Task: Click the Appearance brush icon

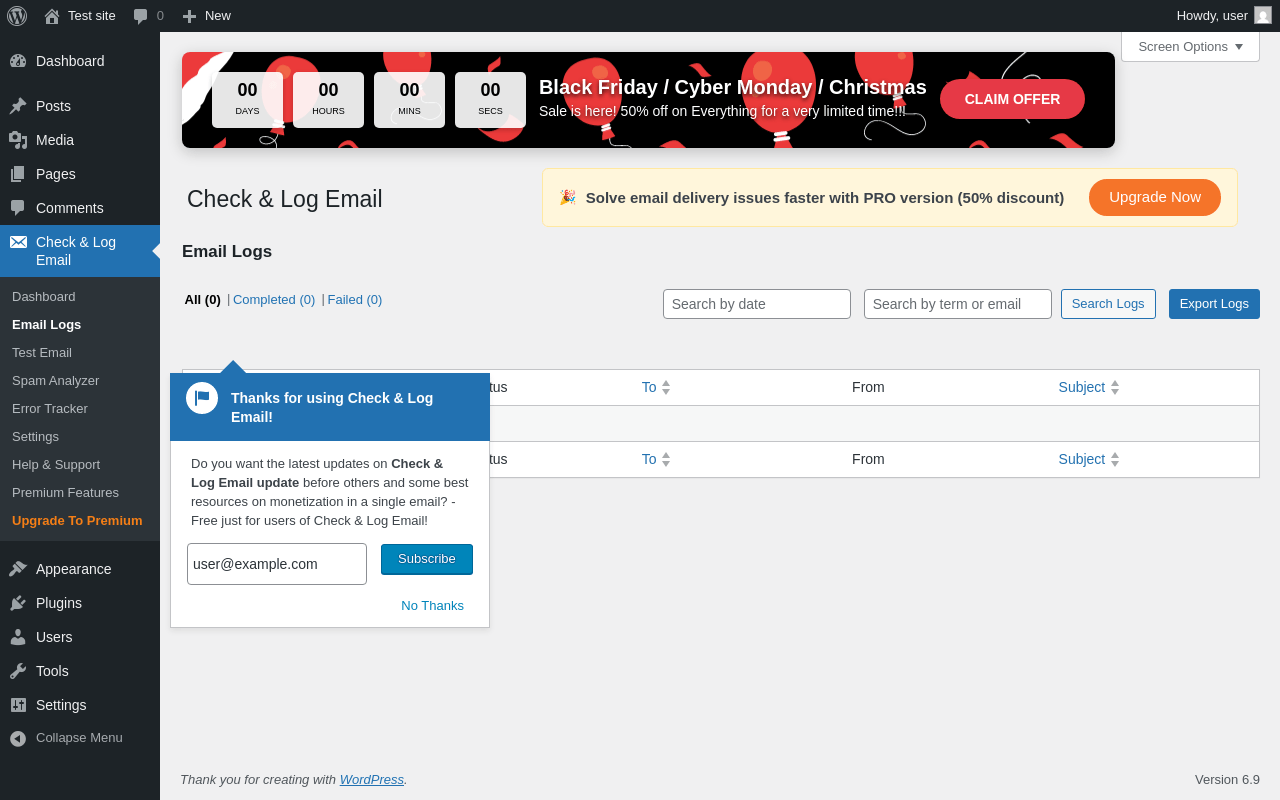Action: (x=18, y=569)
